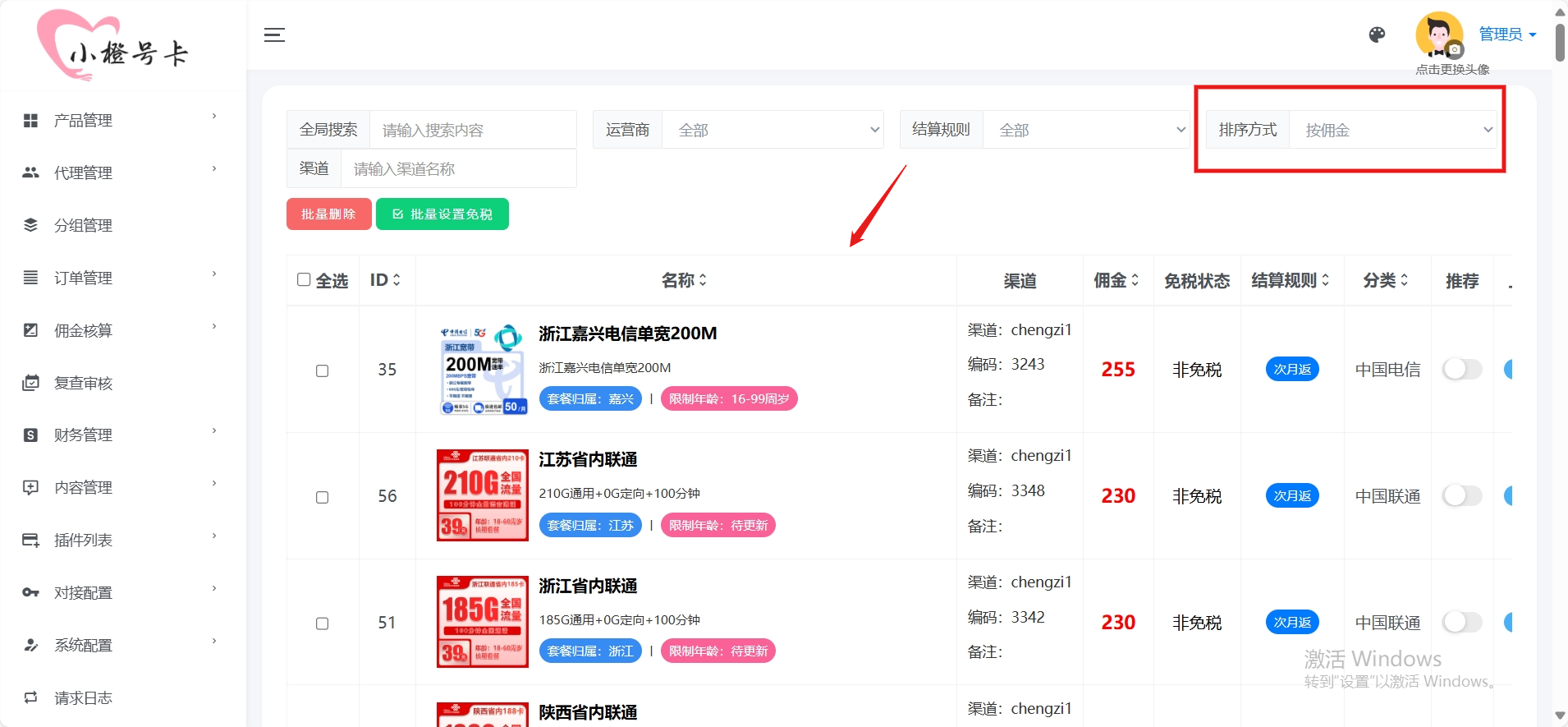
Task: Click the 批量删除 button
Action: click(328, 214)
